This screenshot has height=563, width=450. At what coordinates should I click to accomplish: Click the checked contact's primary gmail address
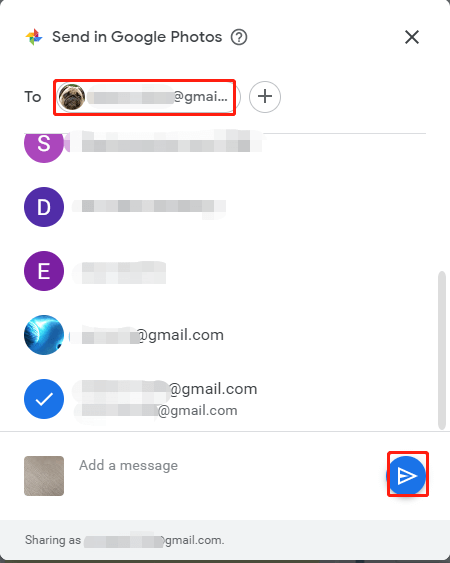pos(165,389)
